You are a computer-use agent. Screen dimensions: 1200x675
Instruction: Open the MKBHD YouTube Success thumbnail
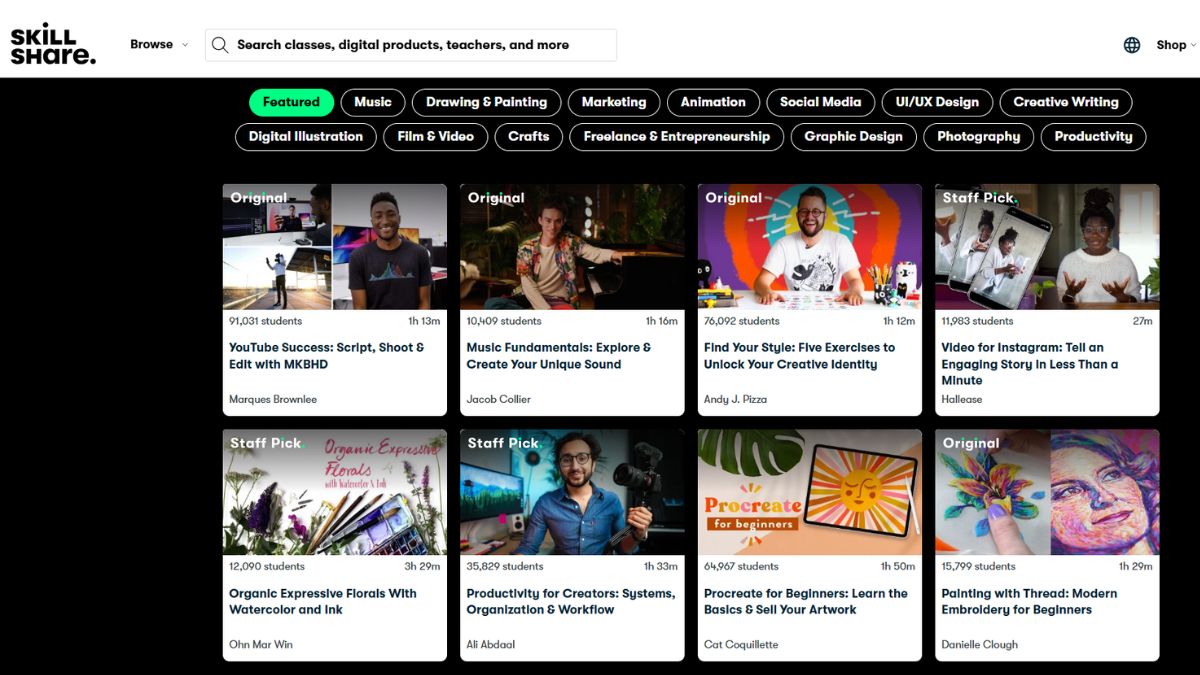click(335, 246)
